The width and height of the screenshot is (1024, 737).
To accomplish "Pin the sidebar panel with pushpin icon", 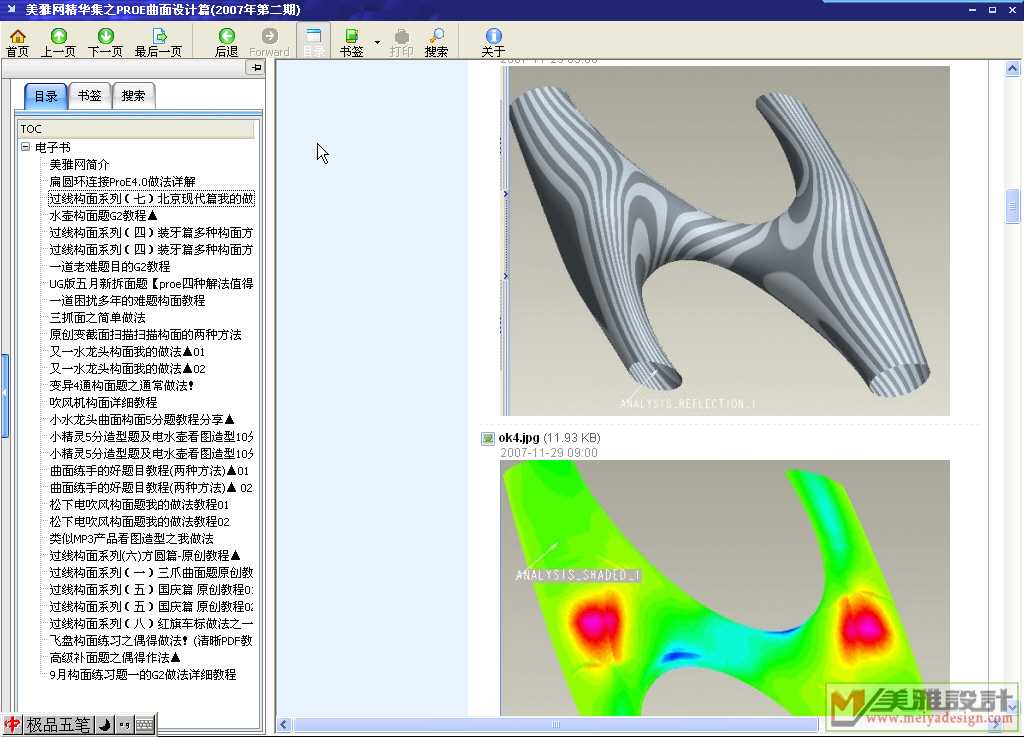I will click(255, 68).
